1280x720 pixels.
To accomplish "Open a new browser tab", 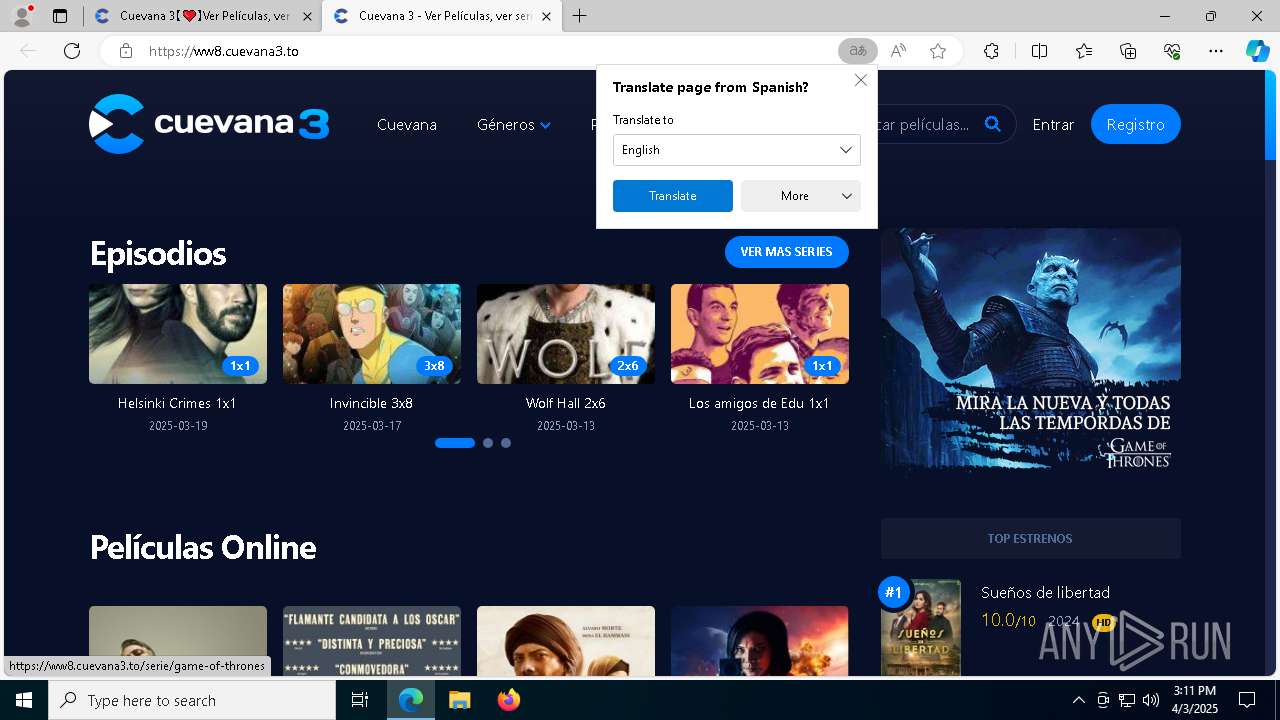I will point(580,16).
